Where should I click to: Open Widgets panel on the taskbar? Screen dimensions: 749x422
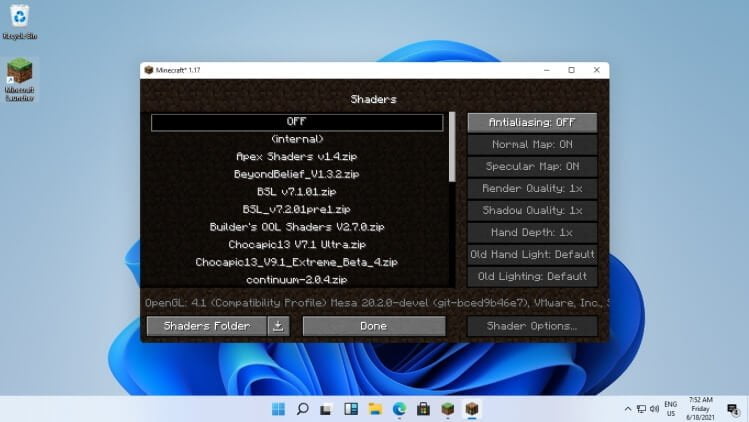(x=351, y=409)
